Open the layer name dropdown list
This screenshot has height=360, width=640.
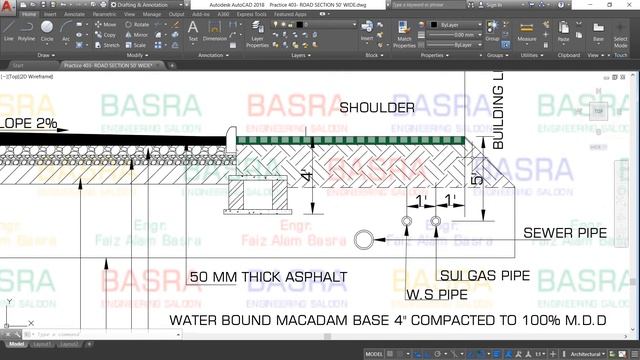(x=314, y=24)
